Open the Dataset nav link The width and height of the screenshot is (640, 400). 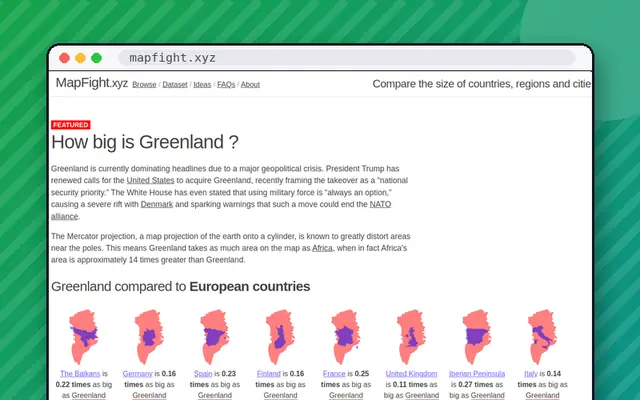tap(175, 84)
